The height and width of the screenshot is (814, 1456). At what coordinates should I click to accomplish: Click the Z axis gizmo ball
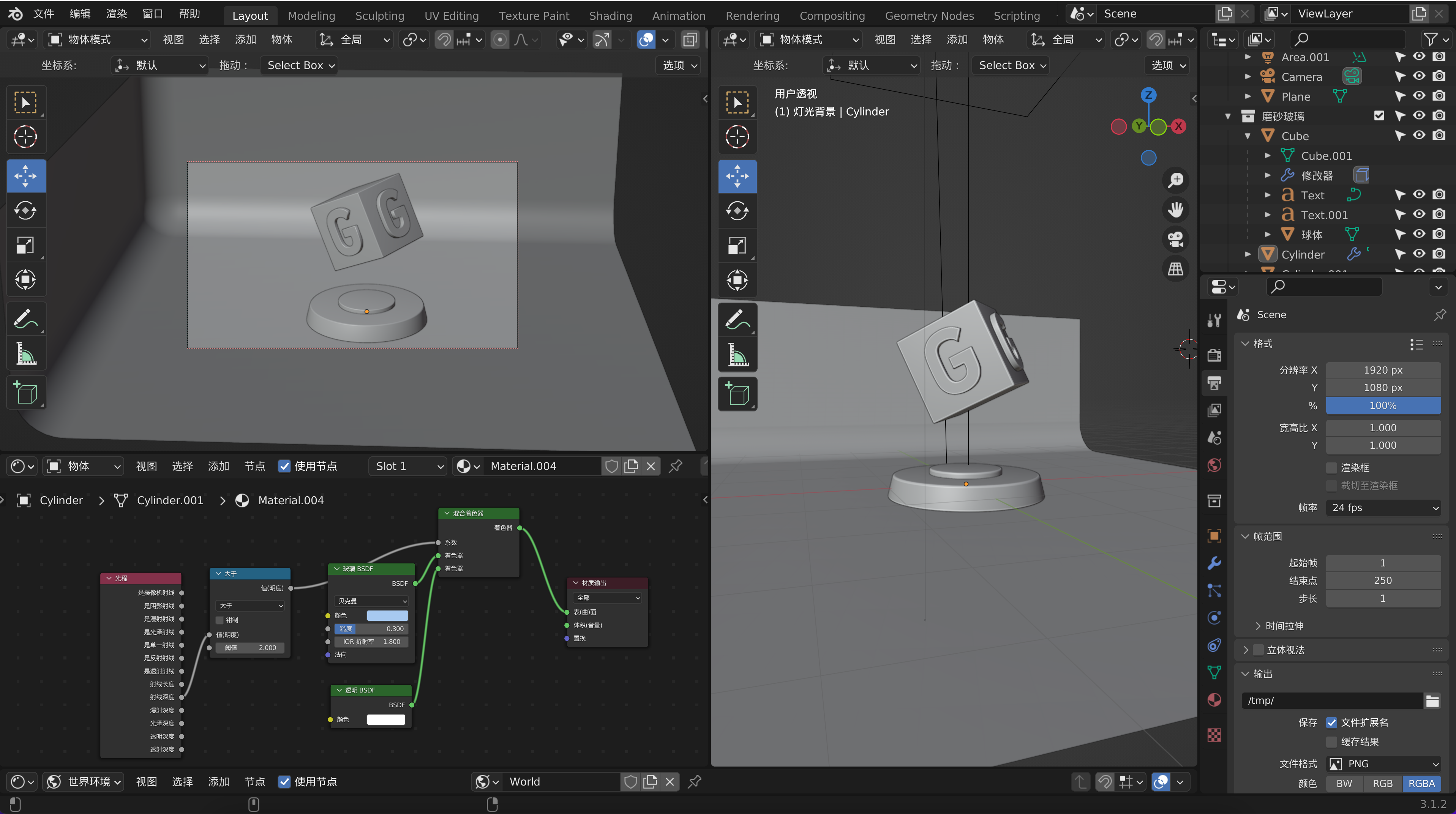1148,95
